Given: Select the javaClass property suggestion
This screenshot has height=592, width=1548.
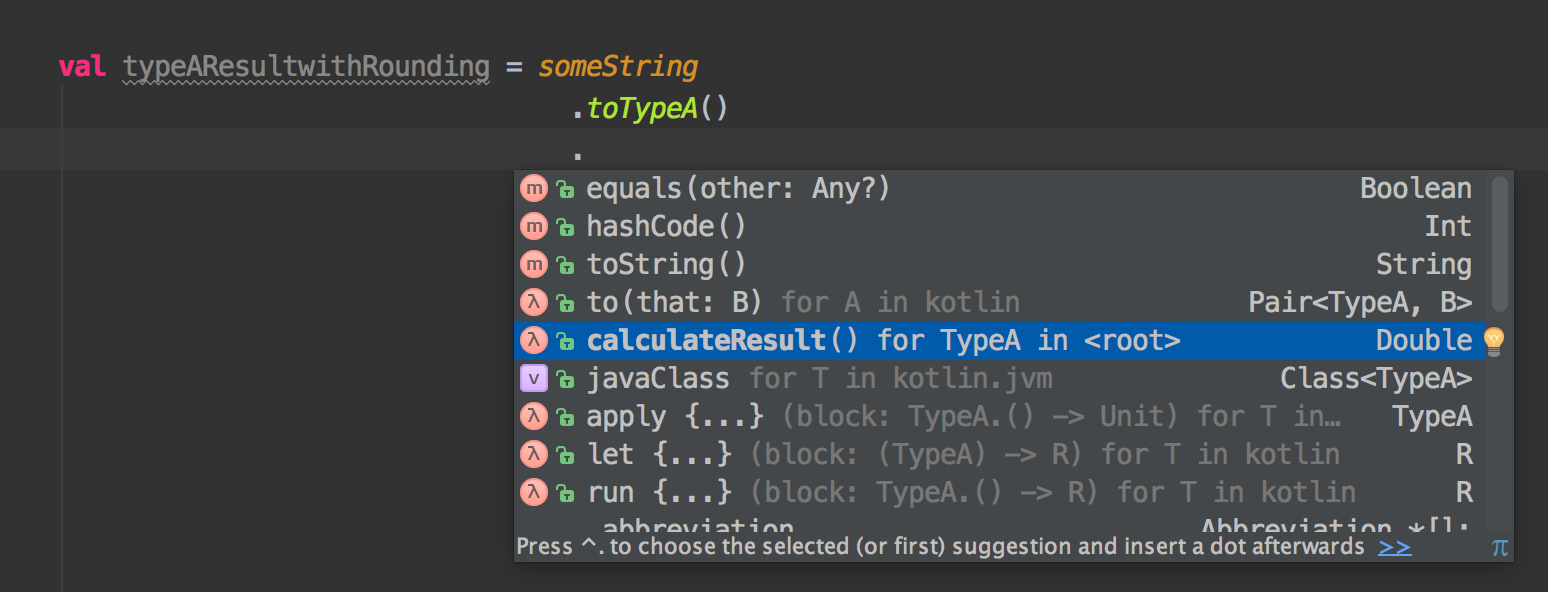Looking at the screenshot, I should [x=657, y=378].
